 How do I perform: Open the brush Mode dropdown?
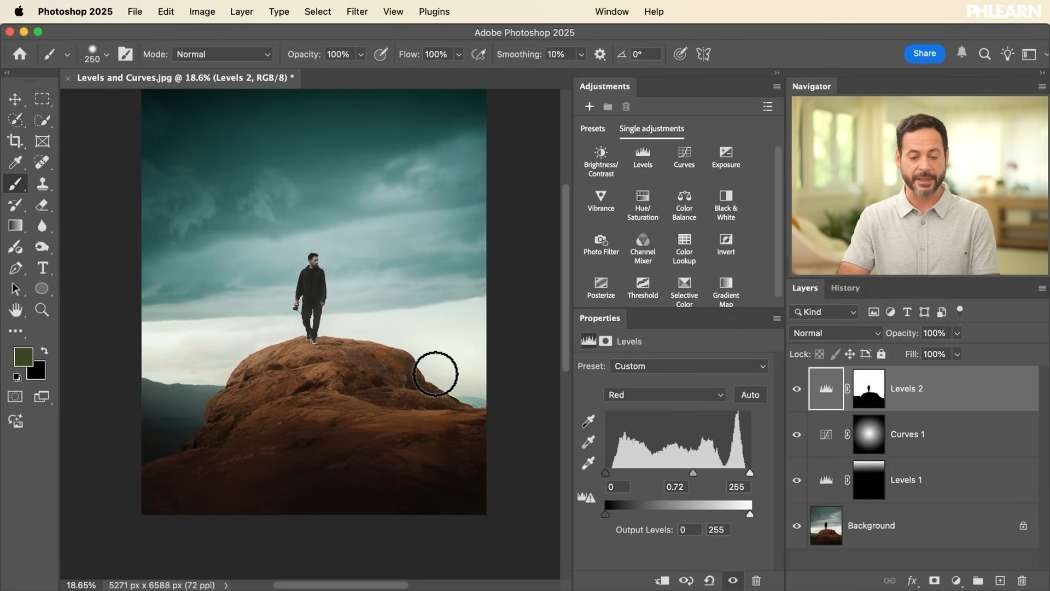tap(223, 54)
